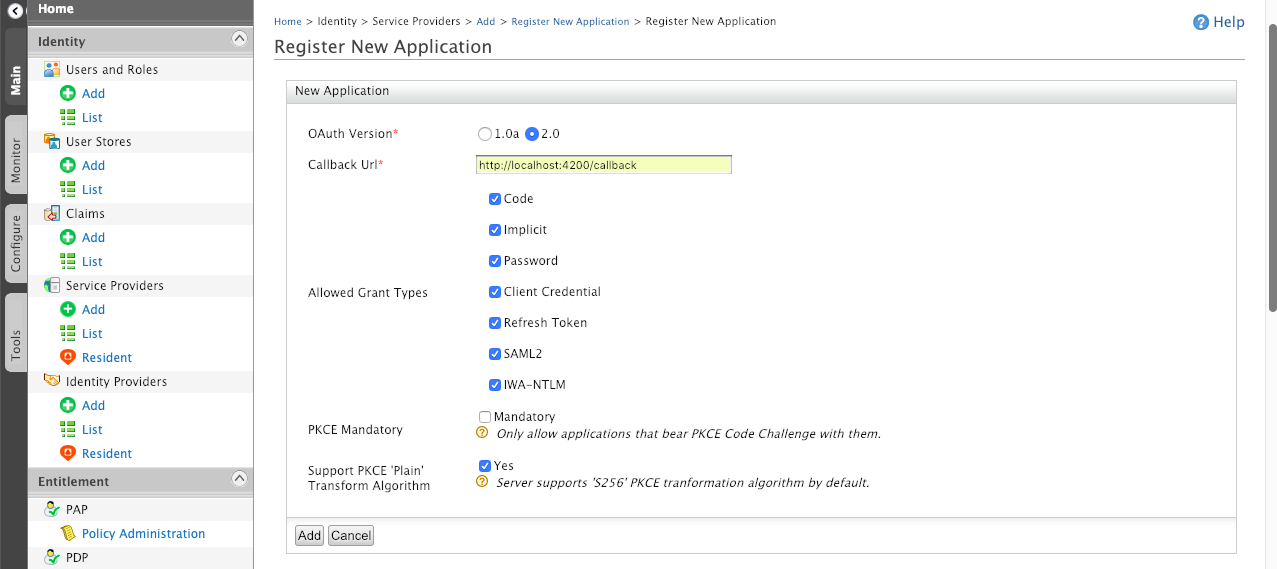Click the Policy Administration scroll icon
This screenshot has width=1277, height=569.
[68, 534]
